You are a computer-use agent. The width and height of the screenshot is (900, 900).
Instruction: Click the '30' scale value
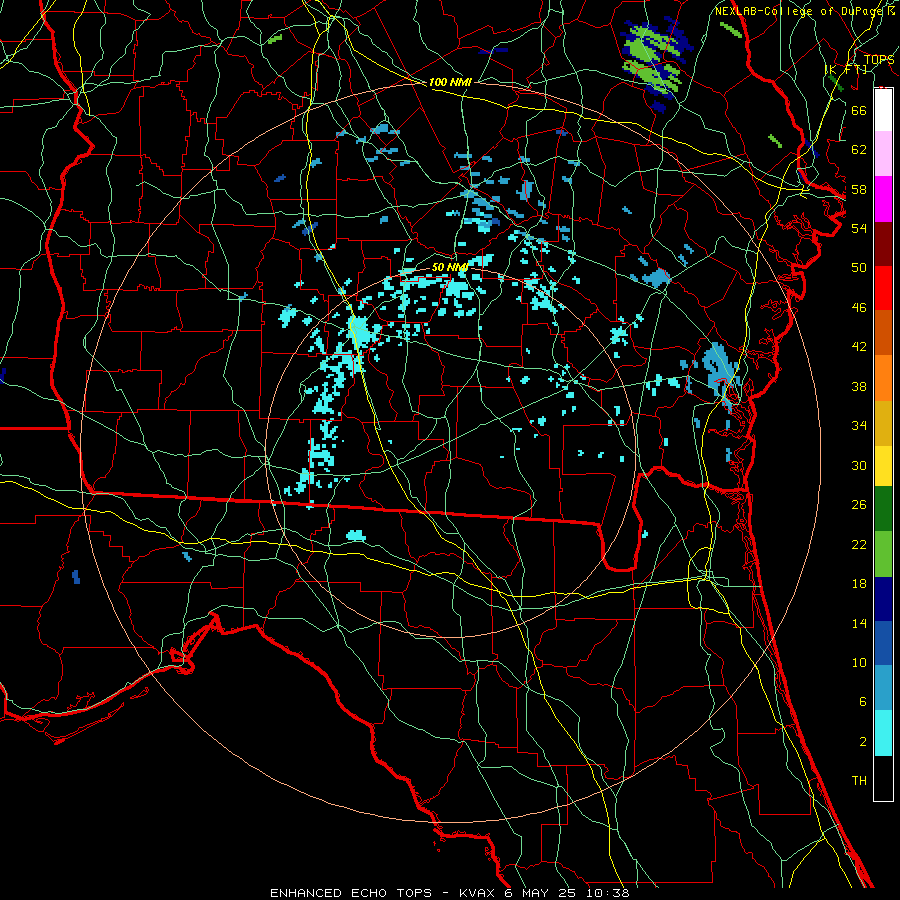[859, 465]
